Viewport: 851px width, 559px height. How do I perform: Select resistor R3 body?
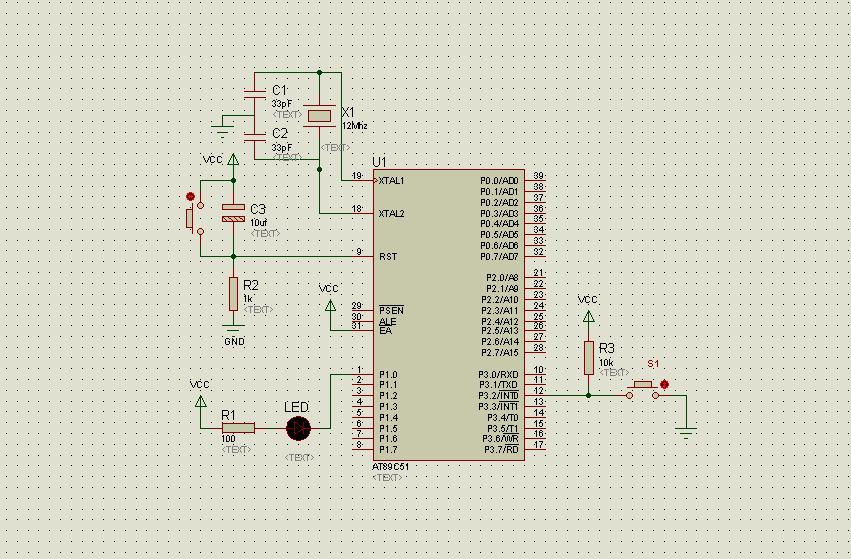589,358
